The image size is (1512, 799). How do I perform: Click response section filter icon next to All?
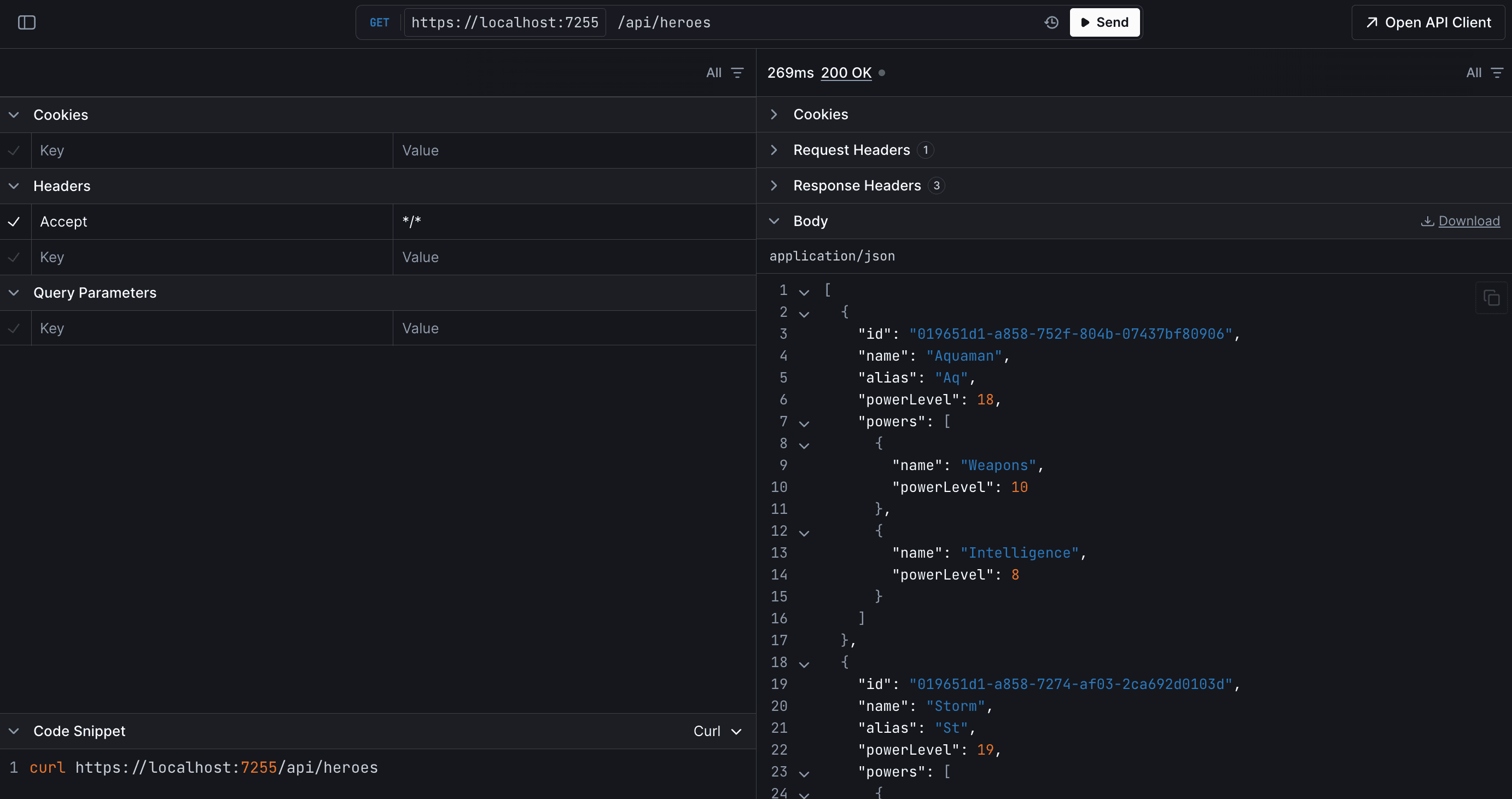(1497, 73)
